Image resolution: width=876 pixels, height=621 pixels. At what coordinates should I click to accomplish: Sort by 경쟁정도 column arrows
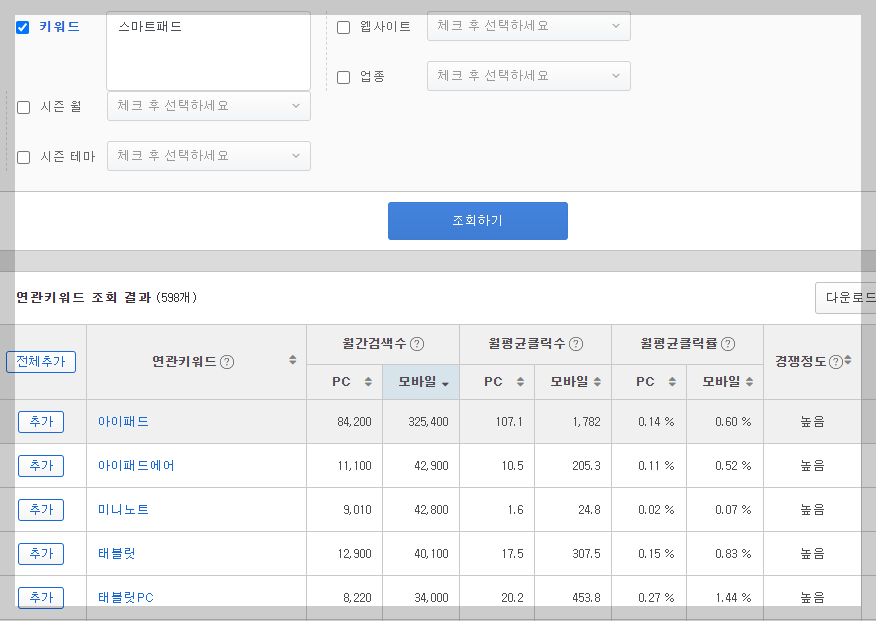coord(848,360)
